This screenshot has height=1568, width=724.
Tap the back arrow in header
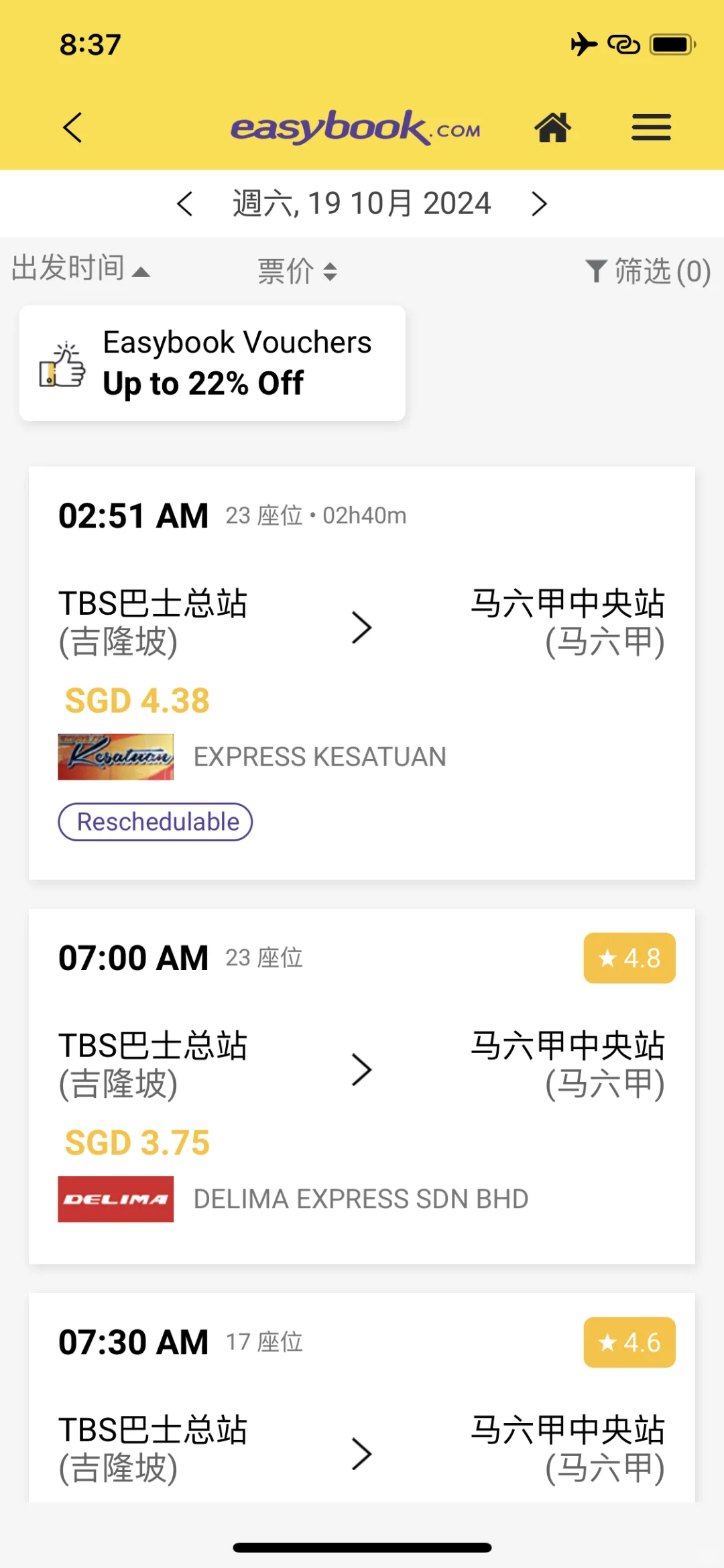tap(72, 127)
